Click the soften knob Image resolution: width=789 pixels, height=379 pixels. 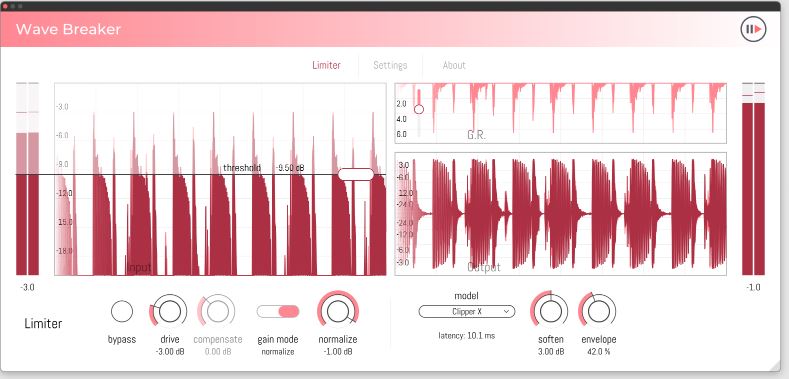[549, 312]
